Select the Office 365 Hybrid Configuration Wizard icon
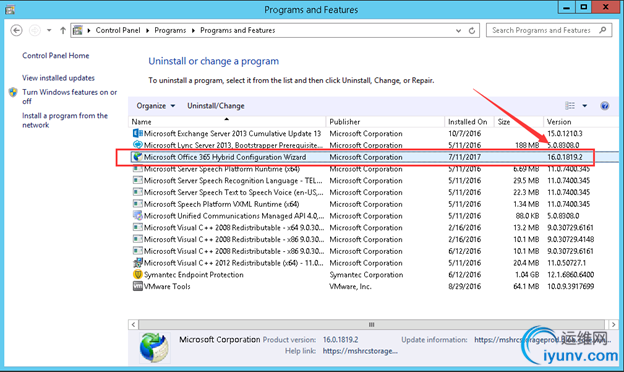 (137, 157)
